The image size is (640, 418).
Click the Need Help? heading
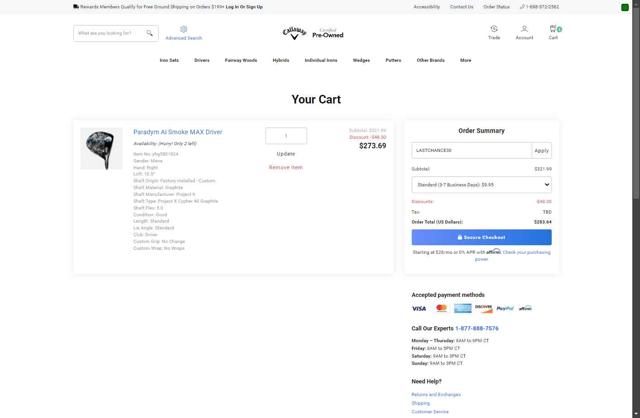[x=427, y=381]
